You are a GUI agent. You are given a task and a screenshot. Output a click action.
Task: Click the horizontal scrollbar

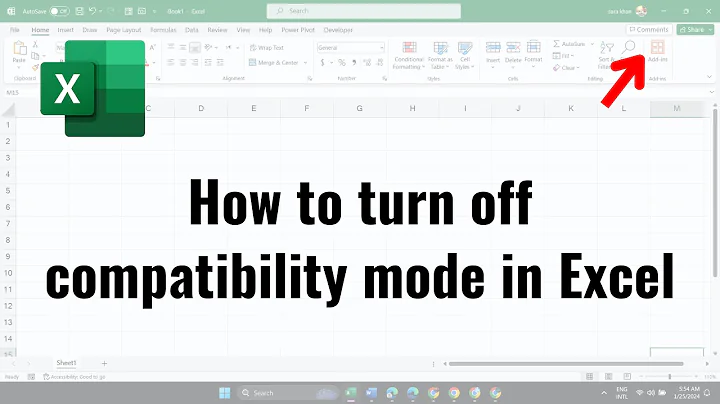click(x=566, y=364)
